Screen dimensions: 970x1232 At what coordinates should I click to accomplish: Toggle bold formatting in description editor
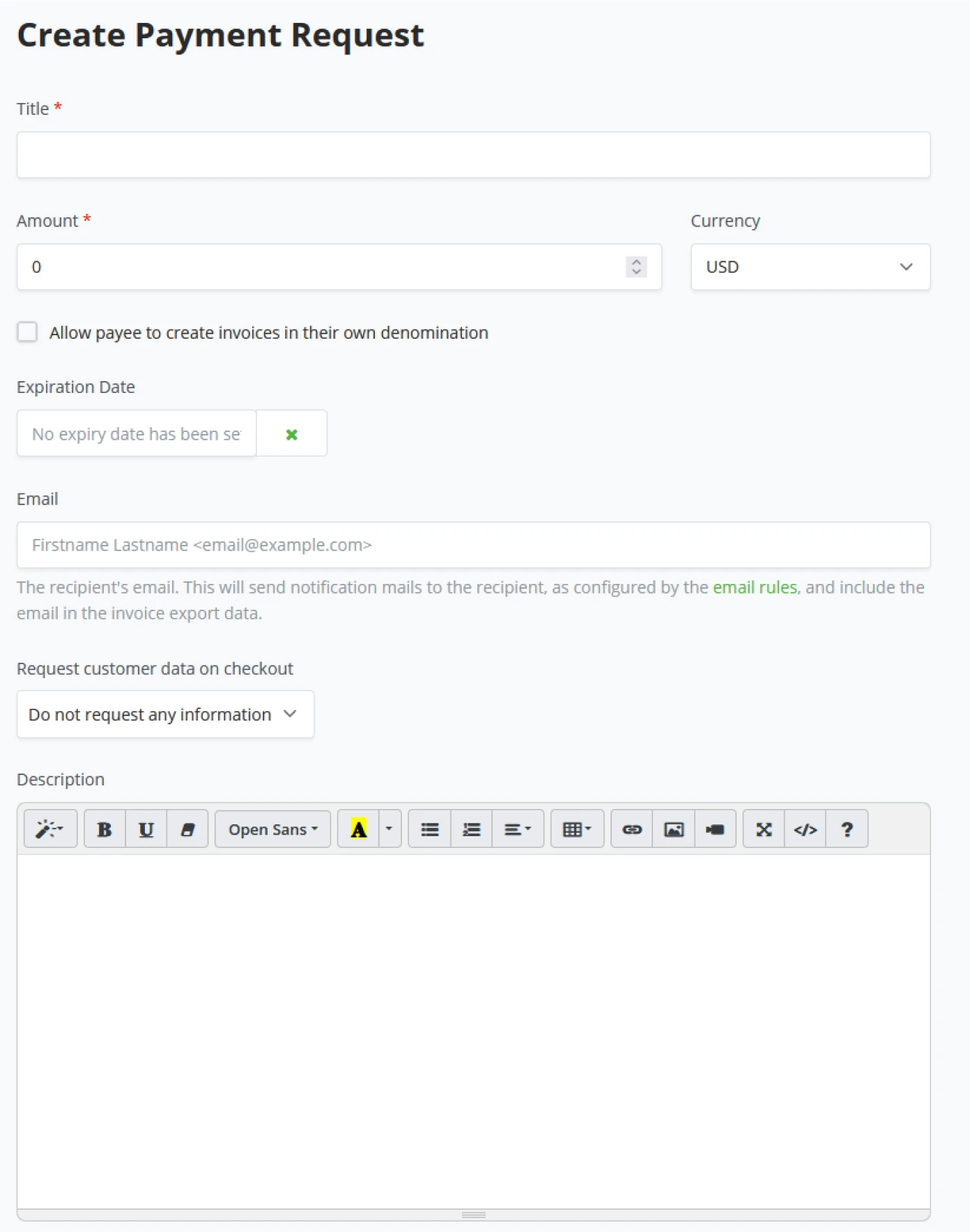105,829
